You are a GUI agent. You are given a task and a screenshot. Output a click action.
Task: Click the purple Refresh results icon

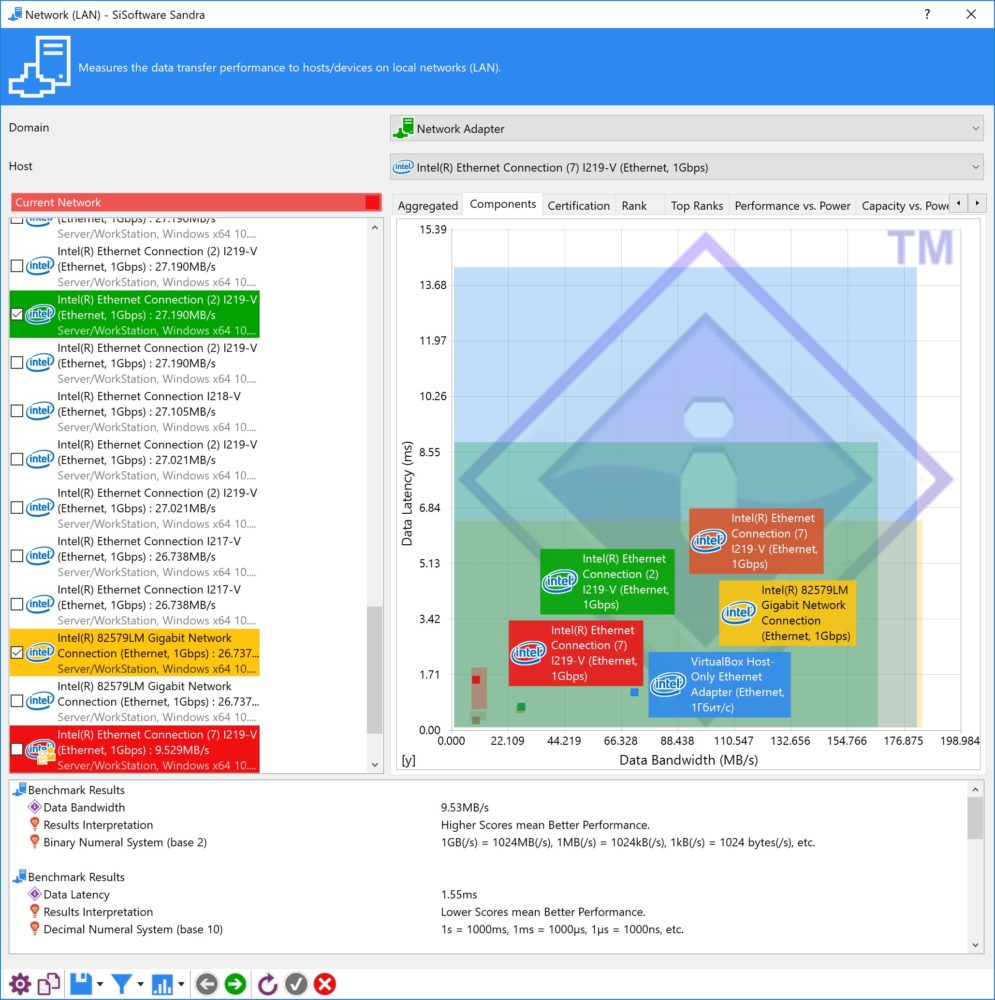(267, 984)
